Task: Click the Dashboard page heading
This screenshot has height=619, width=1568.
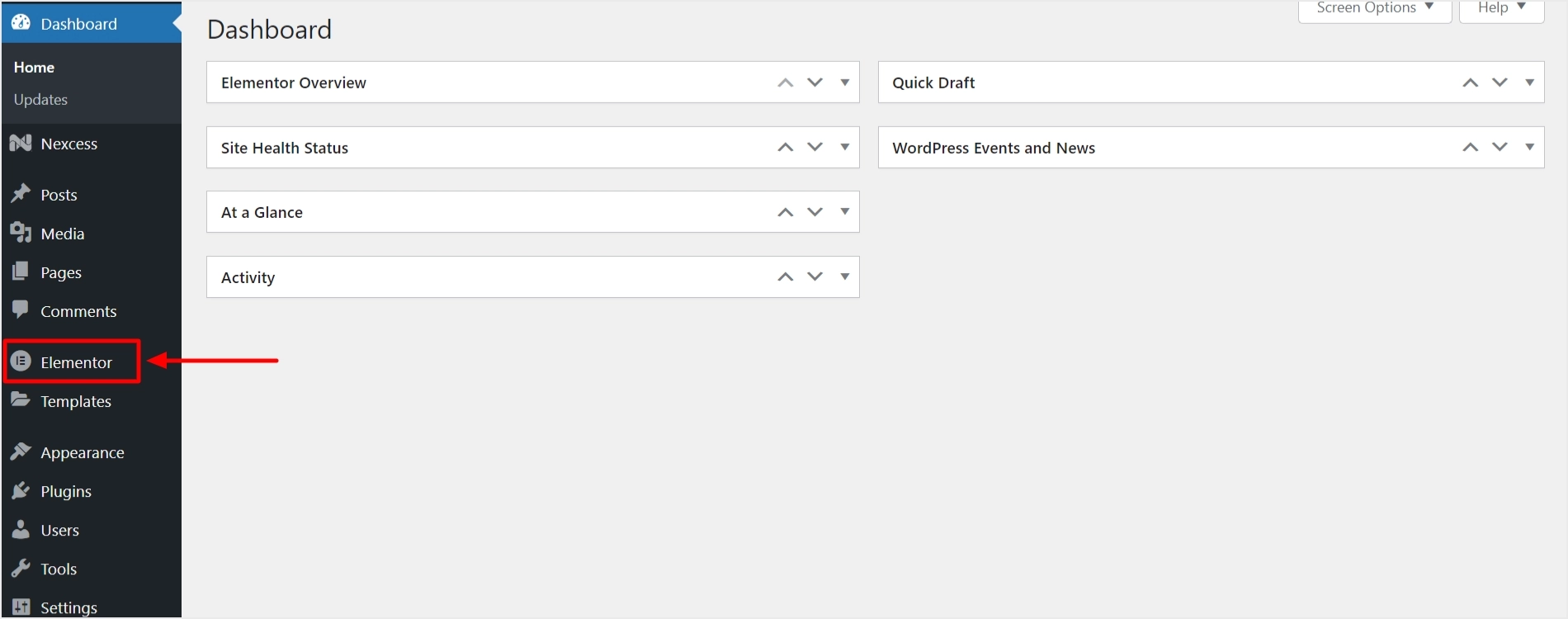Action: click(x=269, y=30)
